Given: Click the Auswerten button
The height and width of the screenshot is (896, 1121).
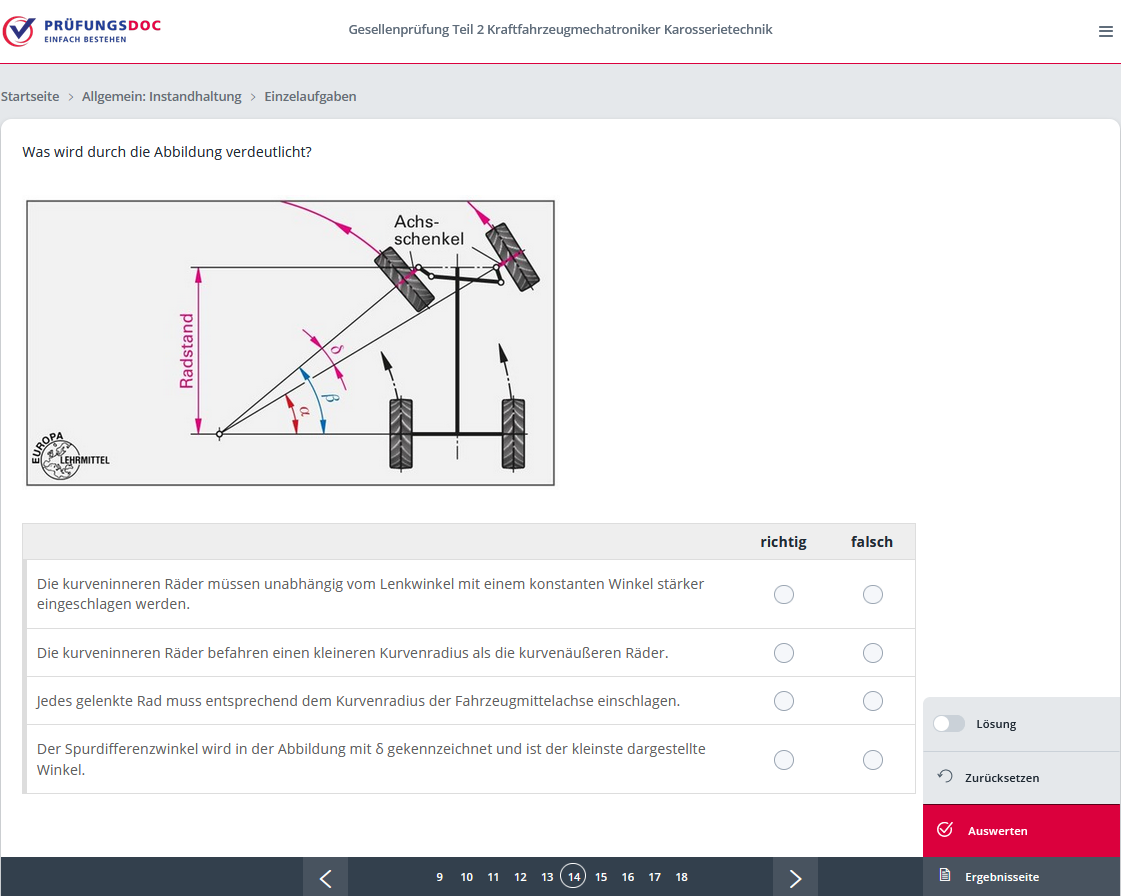Looking at the screenshot, I should pos(1020,830).
